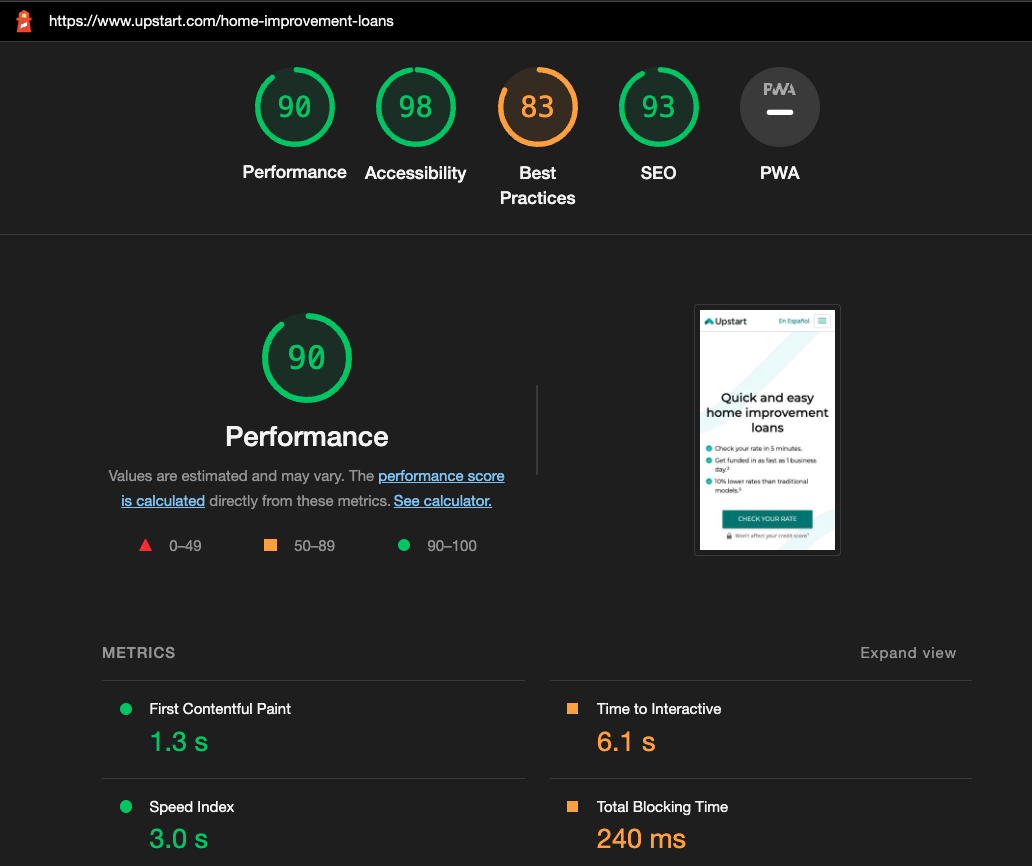Click Time to Interactive metric label
The width and height of the screenshot is (1032, 866).
pyautogui.click(x=659, y=709)
